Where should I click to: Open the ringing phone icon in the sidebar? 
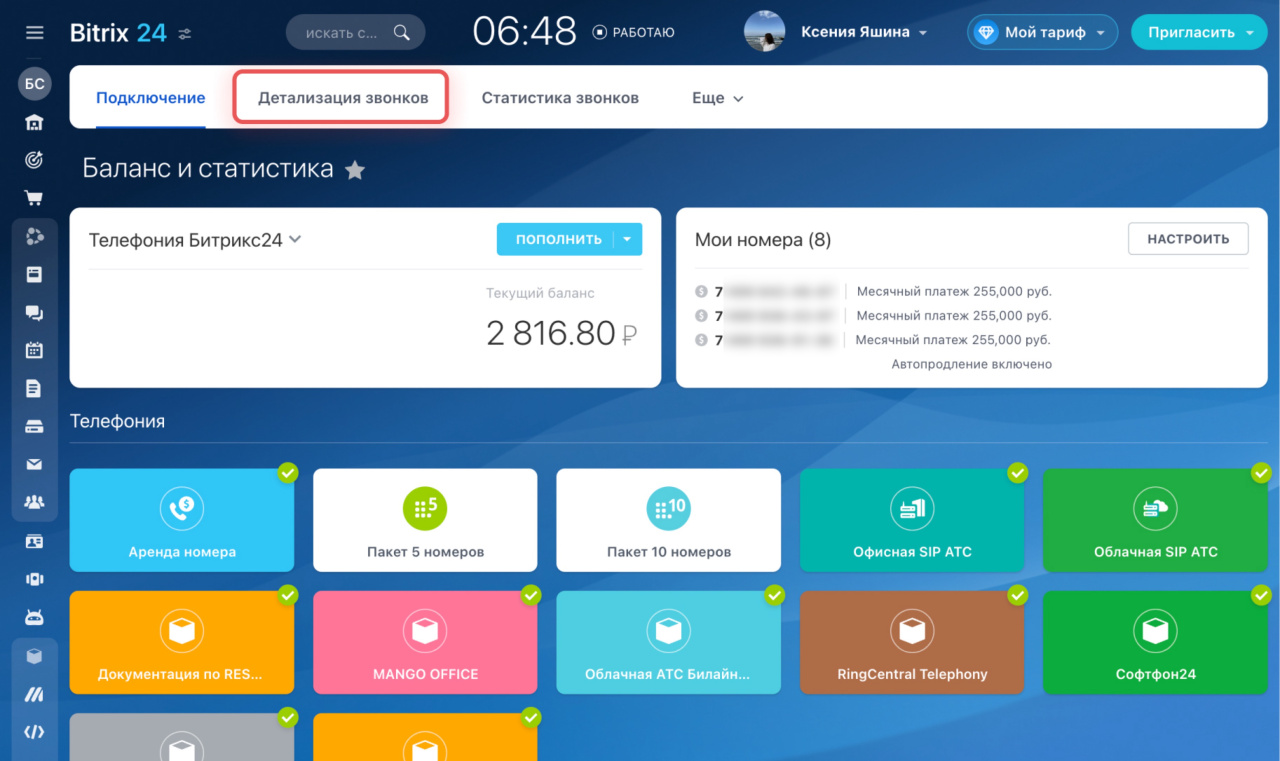[x=34, y=579]
